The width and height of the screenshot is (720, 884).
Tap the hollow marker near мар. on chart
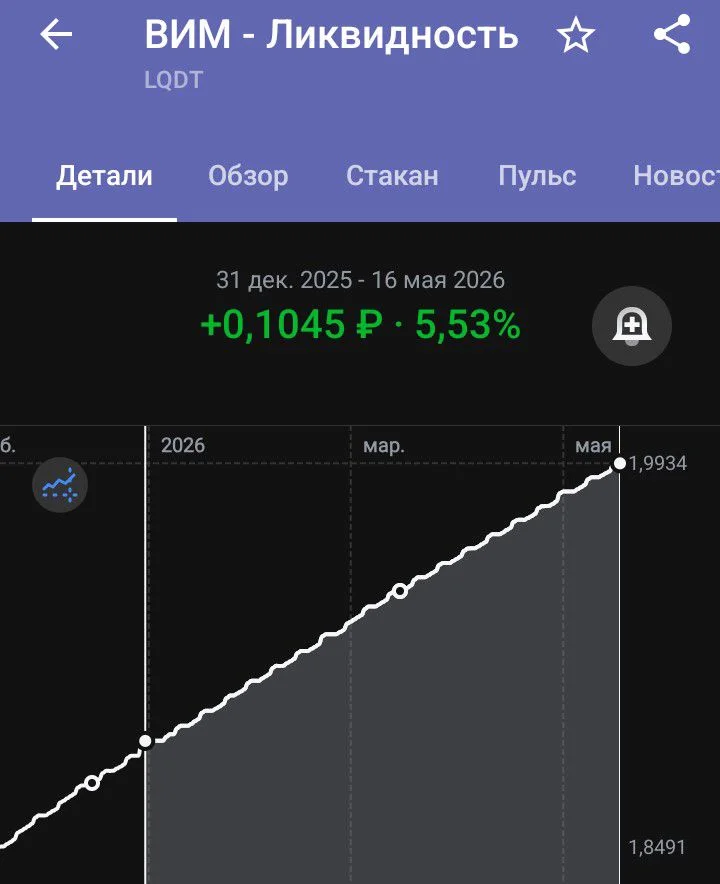(400, 591)
